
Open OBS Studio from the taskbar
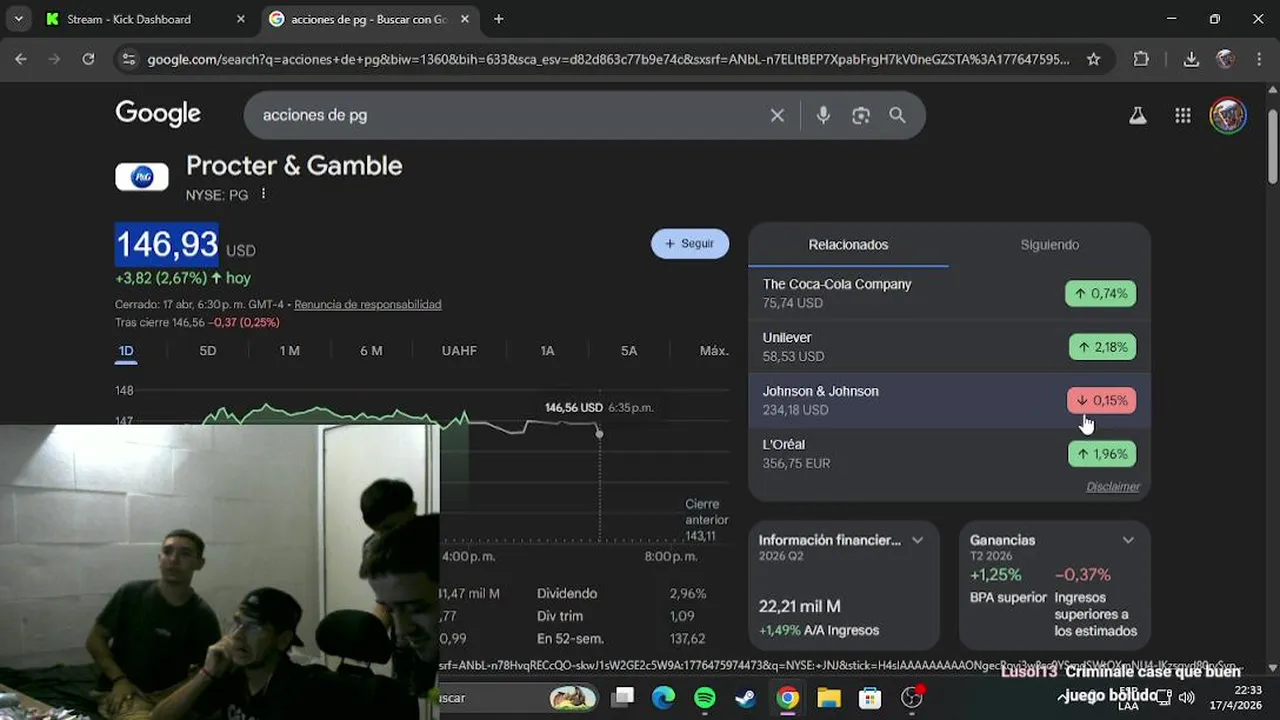pyautogui.click(x=912, y=697)
